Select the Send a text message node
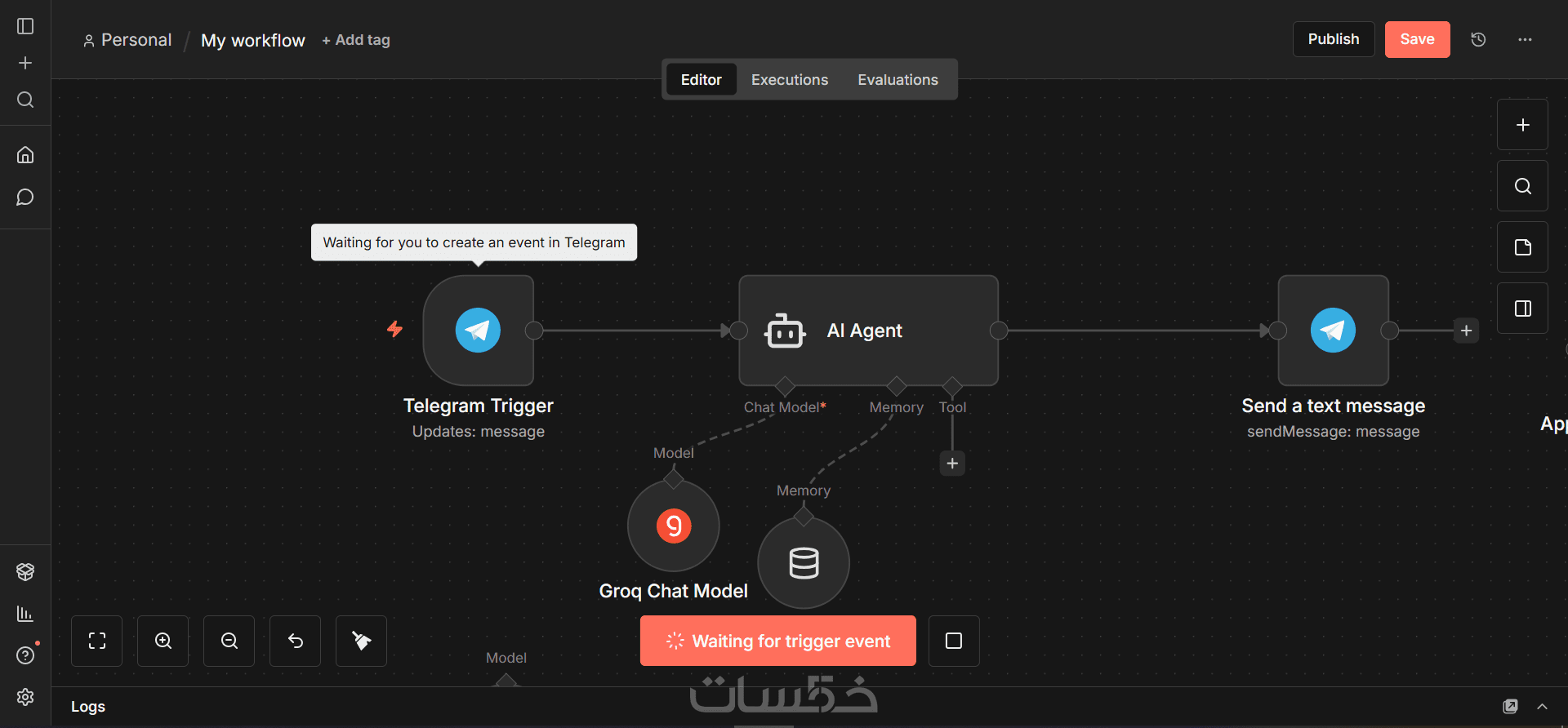Viewport: 1568px width, 728px height. [x=1334, y=331]
